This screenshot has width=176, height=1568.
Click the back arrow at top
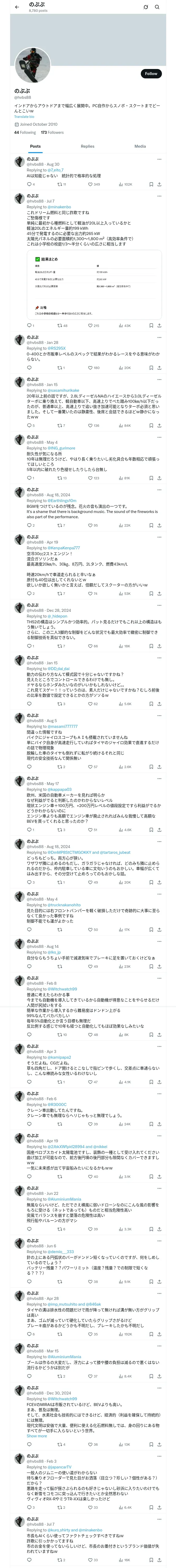(x=17, y=7)
